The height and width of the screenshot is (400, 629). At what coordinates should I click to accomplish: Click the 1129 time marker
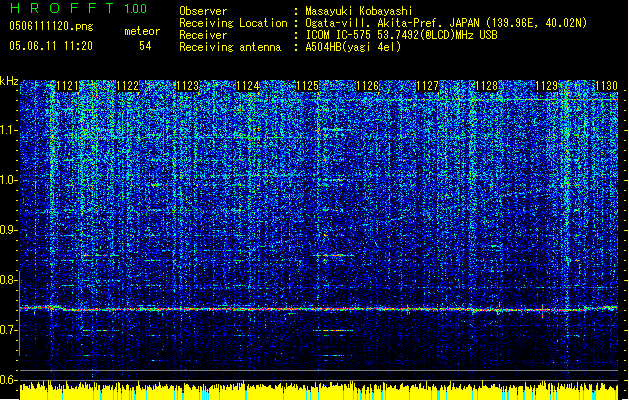tap(547, 86)
